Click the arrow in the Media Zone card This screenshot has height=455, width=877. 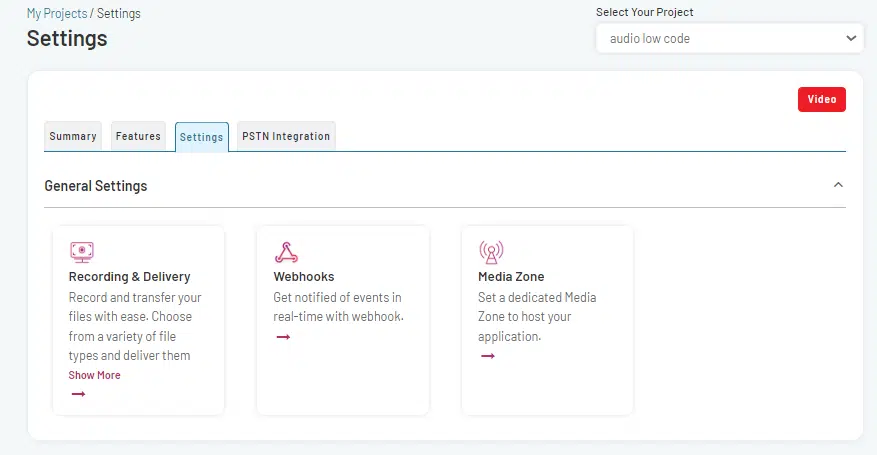tap(488, 356)
